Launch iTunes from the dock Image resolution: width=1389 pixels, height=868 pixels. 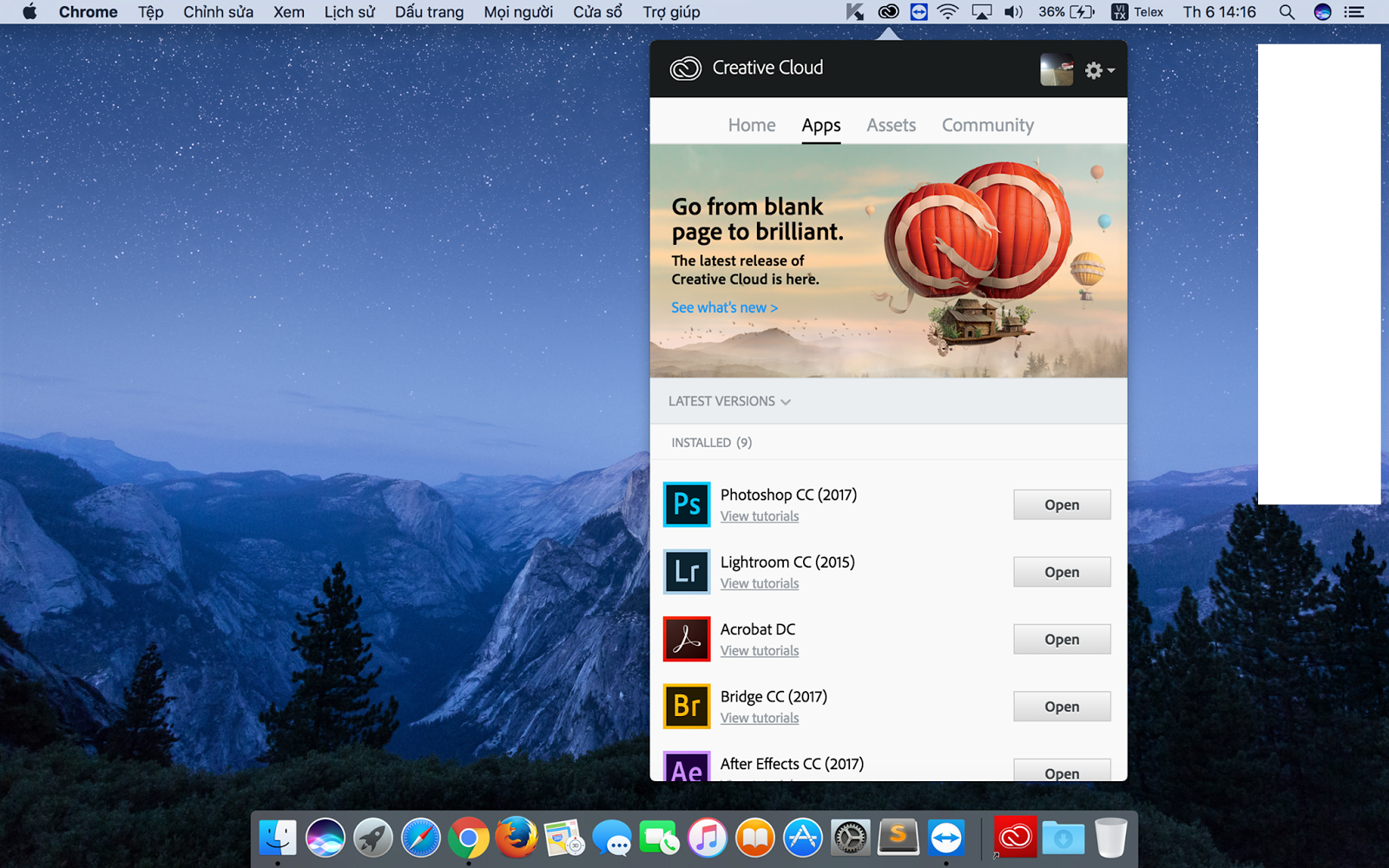[x=708, y=838]
